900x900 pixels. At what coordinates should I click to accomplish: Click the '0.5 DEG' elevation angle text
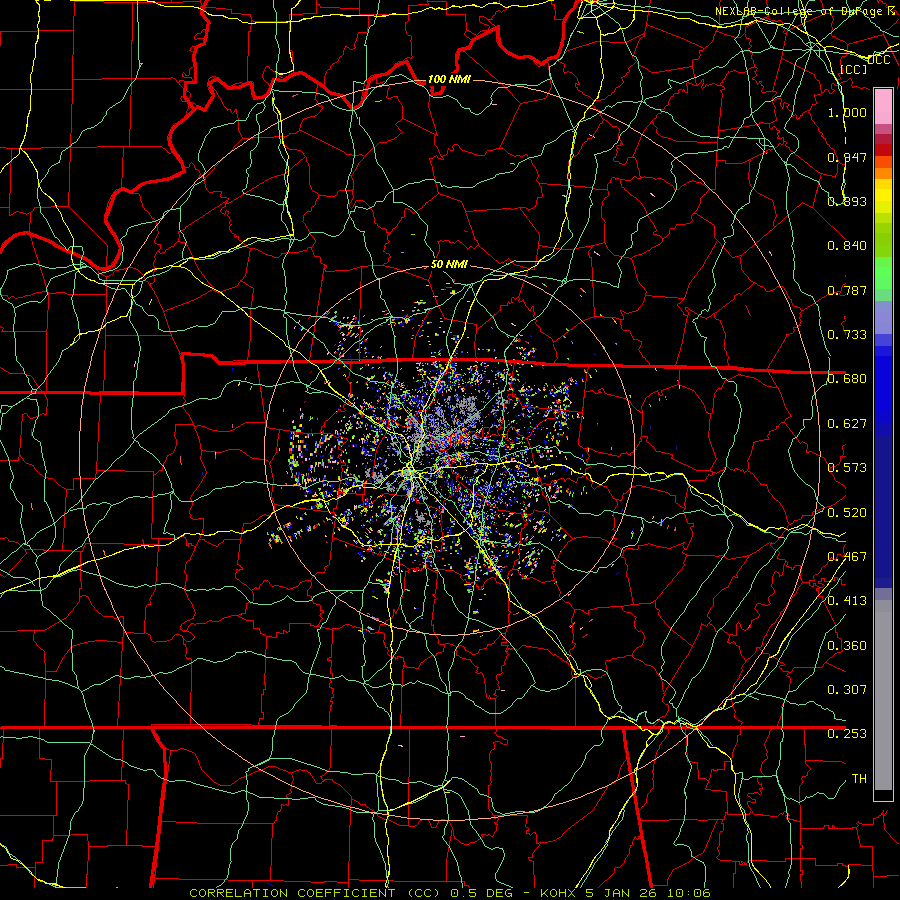point(481,893)
